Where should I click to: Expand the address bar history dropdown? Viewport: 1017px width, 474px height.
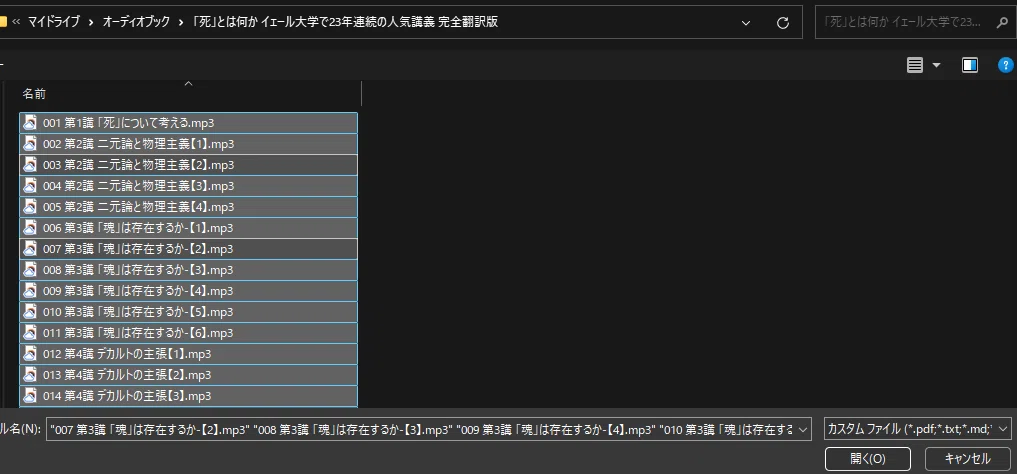(x=746, y=22)
